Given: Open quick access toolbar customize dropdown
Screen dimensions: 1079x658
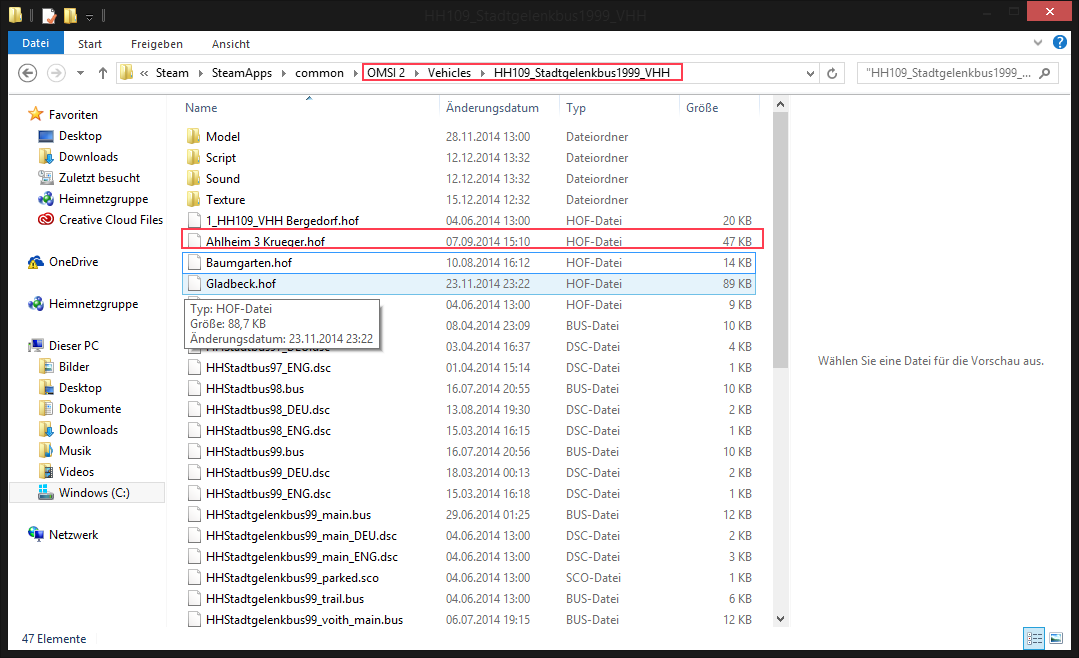Looking at the screenshot, I should click(x=88, y=17).
